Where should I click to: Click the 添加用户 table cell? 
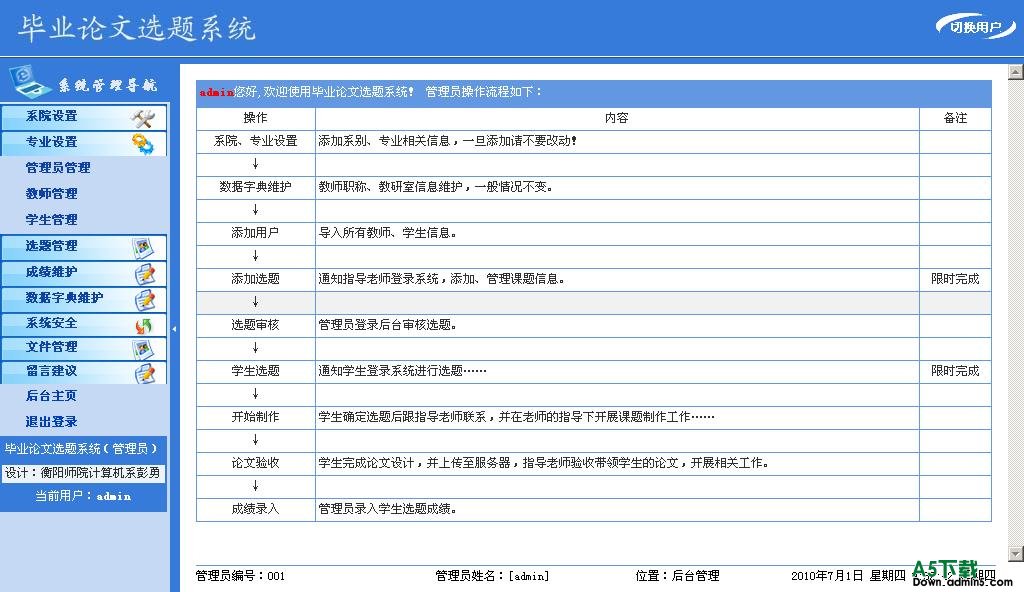coord(255,233)
